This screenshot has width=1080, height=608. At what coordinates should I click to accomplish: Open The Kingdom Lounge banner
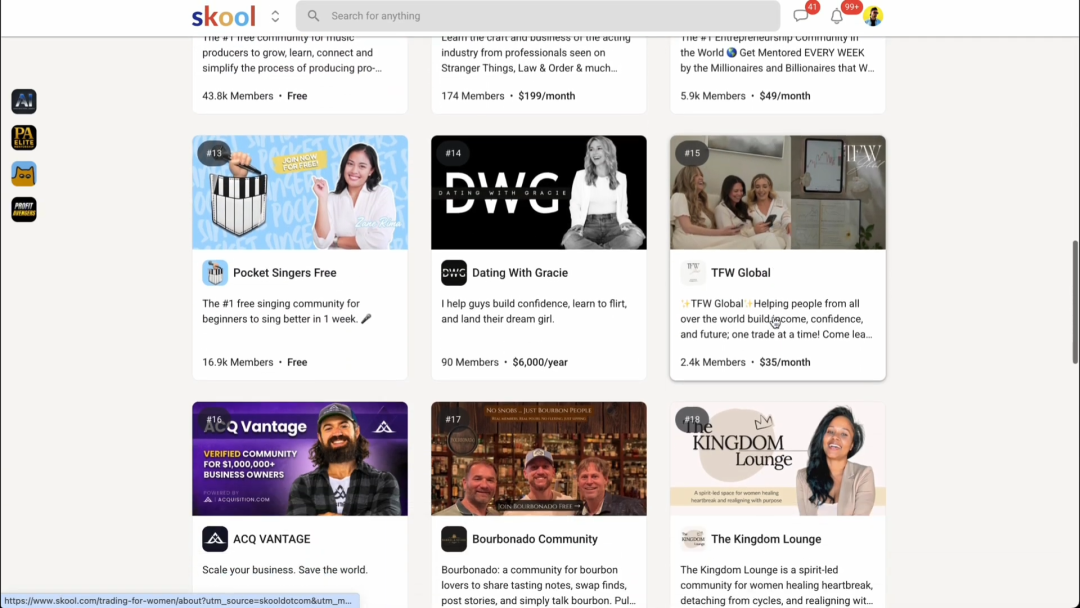pyautogui.click(x=778, y=459)
